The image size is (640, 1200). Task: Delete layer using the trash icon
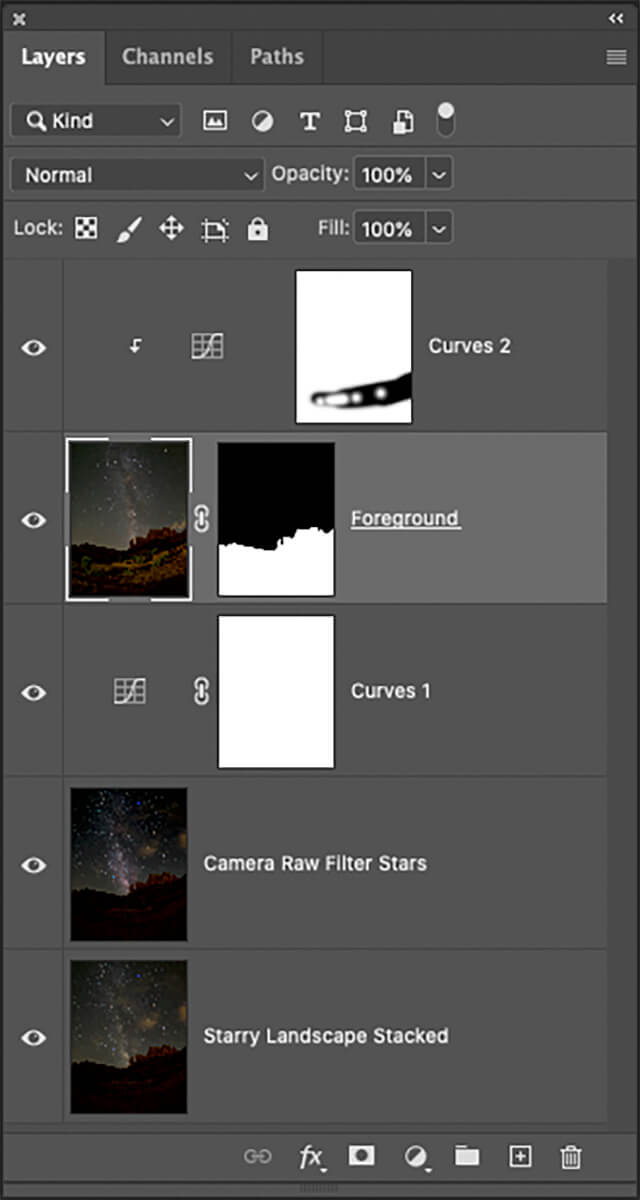tap(571, 1157)
